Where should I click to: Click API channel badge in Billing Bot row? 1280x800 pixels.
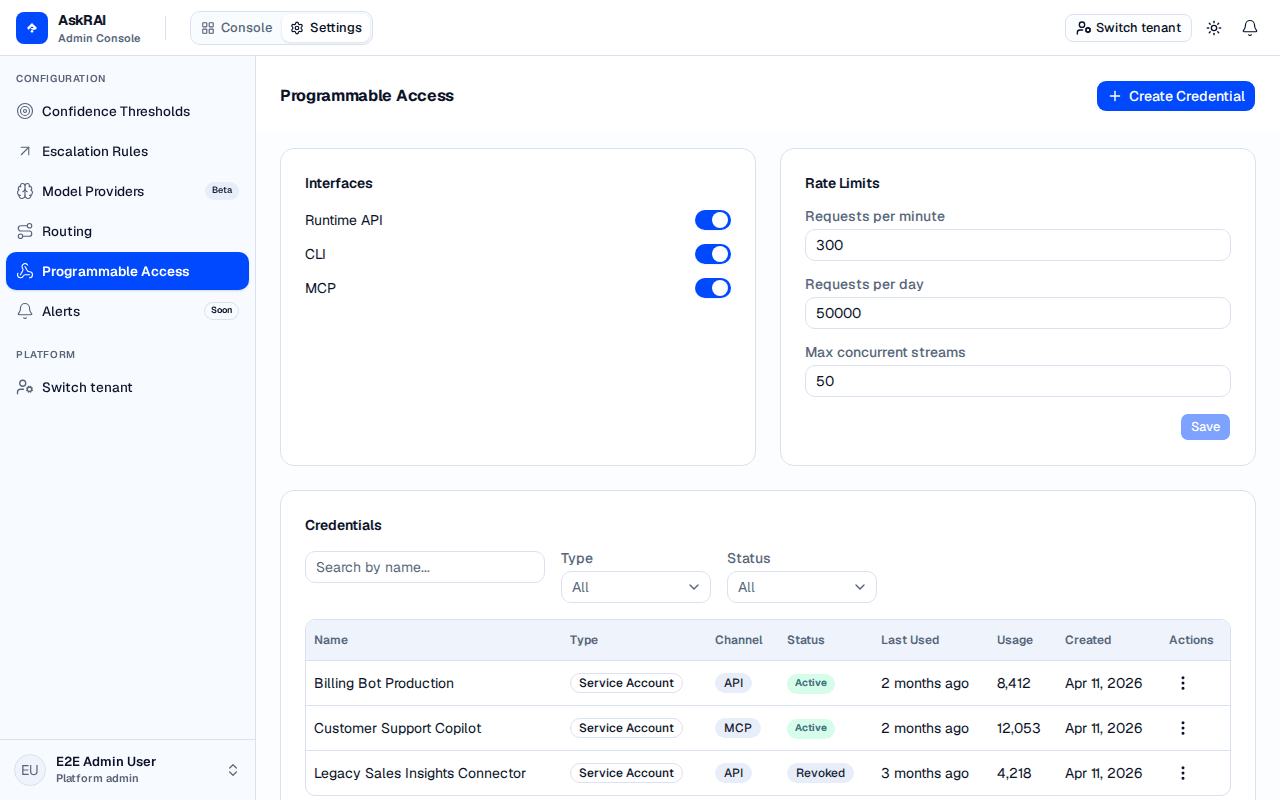point(734,683)
